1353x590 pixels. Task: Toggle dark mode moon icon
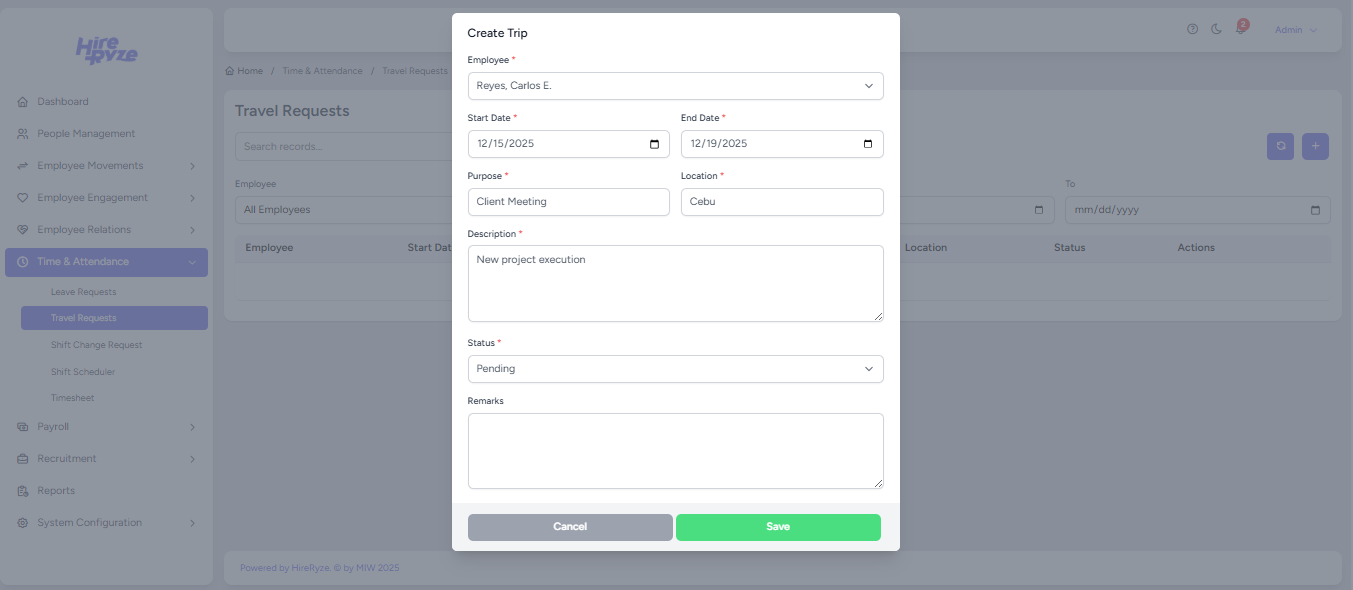coord(1216,29)
